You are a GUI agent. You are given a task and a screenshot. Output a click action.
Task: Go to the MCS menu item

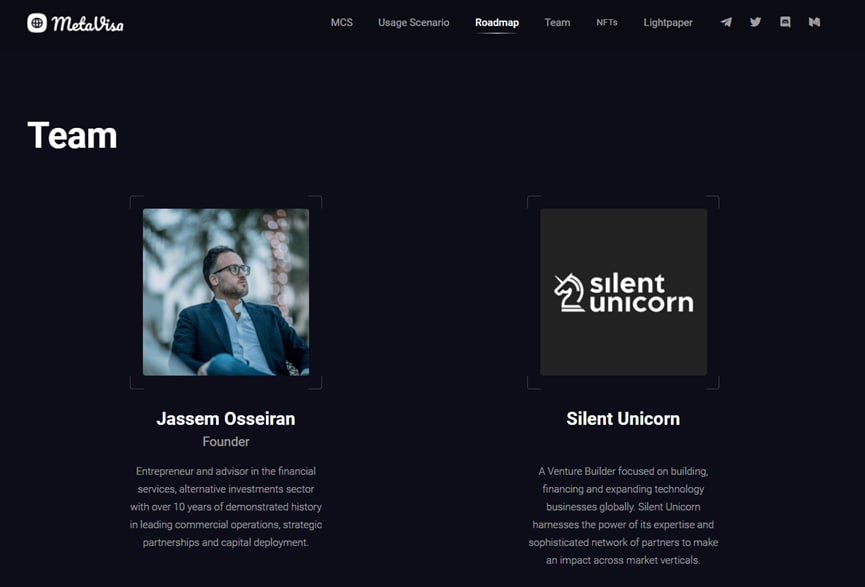coord(341,23)
